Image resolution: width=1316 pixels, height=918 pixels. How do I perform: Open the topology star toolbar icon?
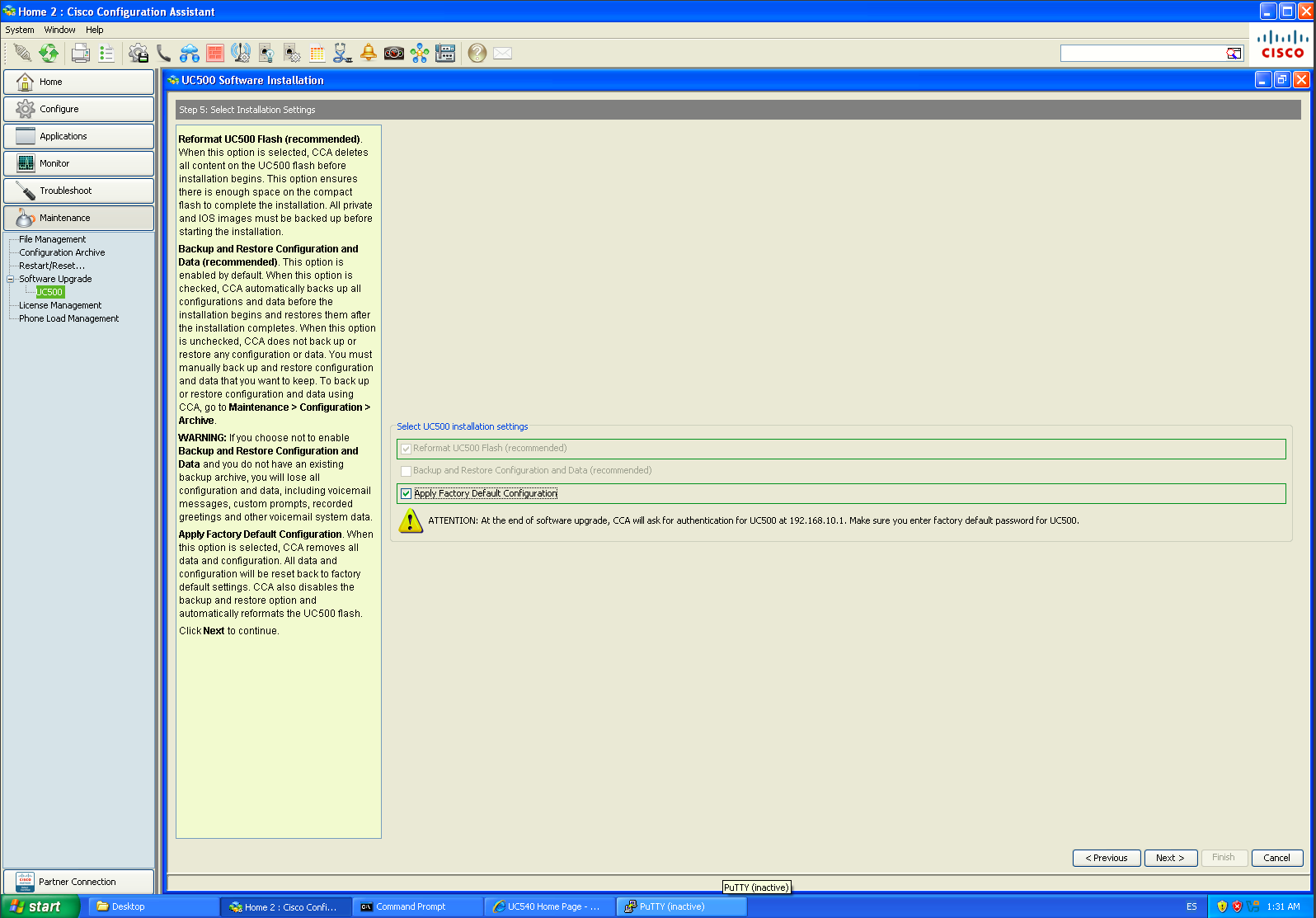pos(420,53)
